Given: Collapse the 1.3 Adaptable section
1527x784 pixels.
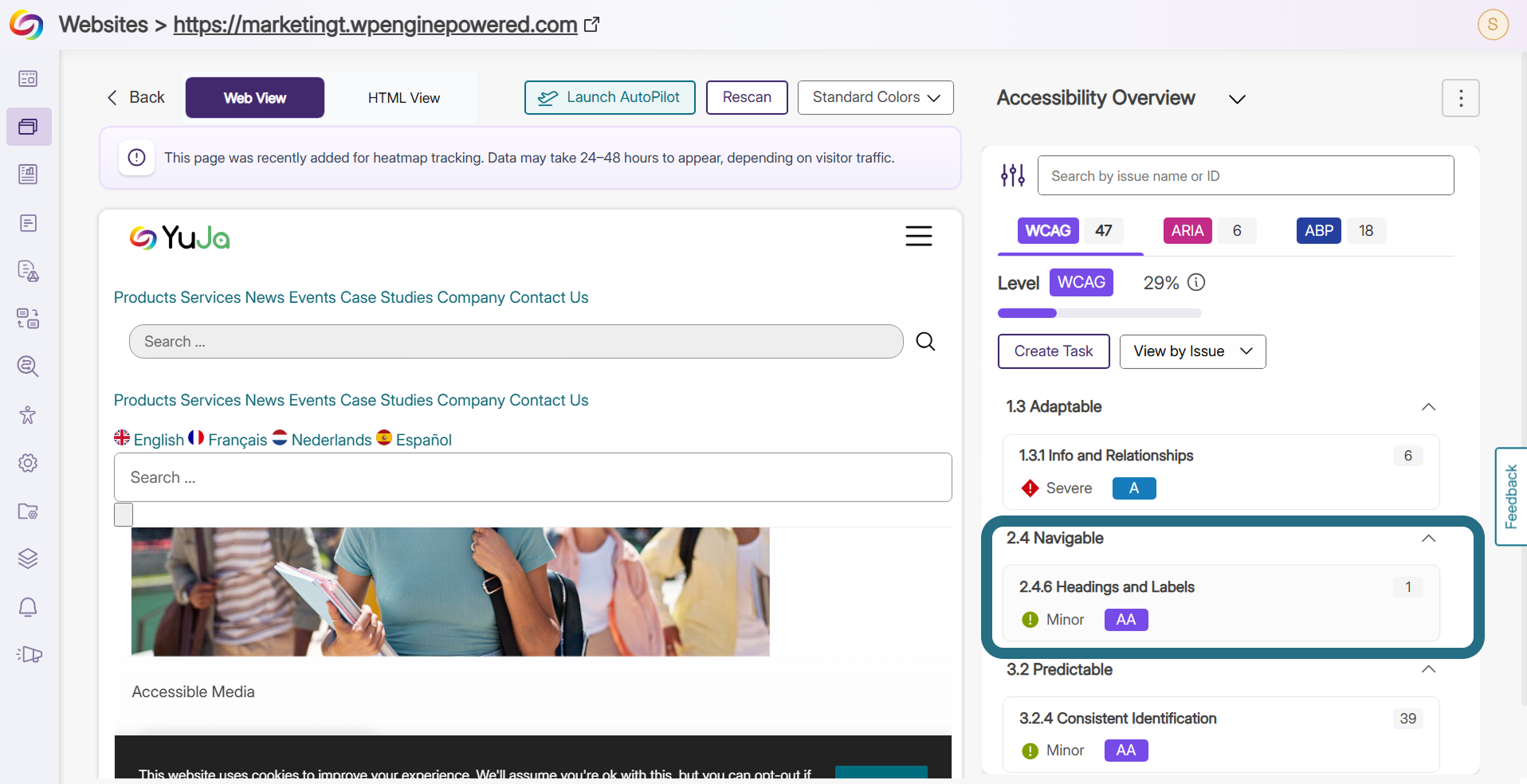Looking at the screenshot, I should coord(1428,407).
